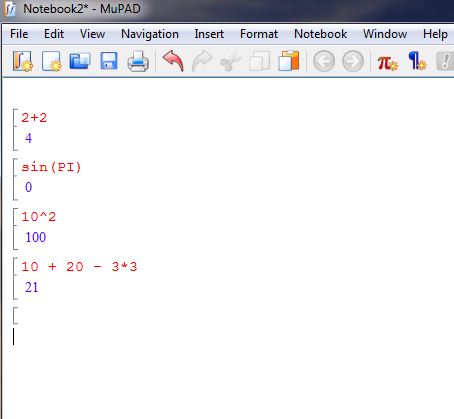Screen dimensions: 454x419
Task: Open the Format menu
Action: point(259,34)
